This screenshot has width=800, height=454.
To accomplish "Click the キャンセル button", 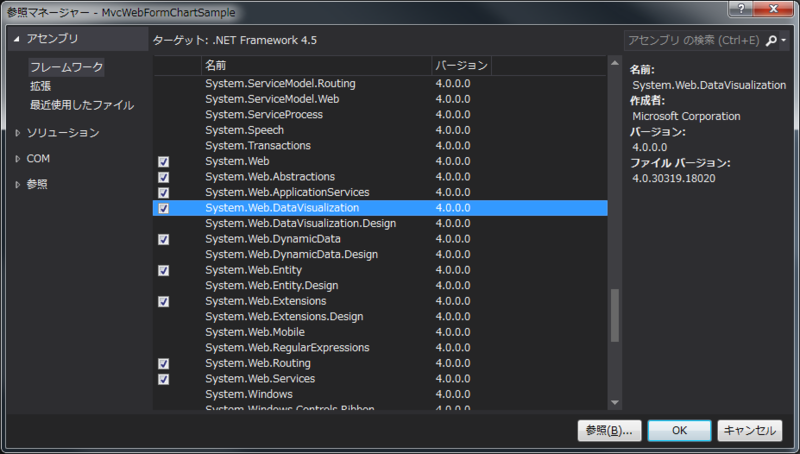I will click(749, 431).
